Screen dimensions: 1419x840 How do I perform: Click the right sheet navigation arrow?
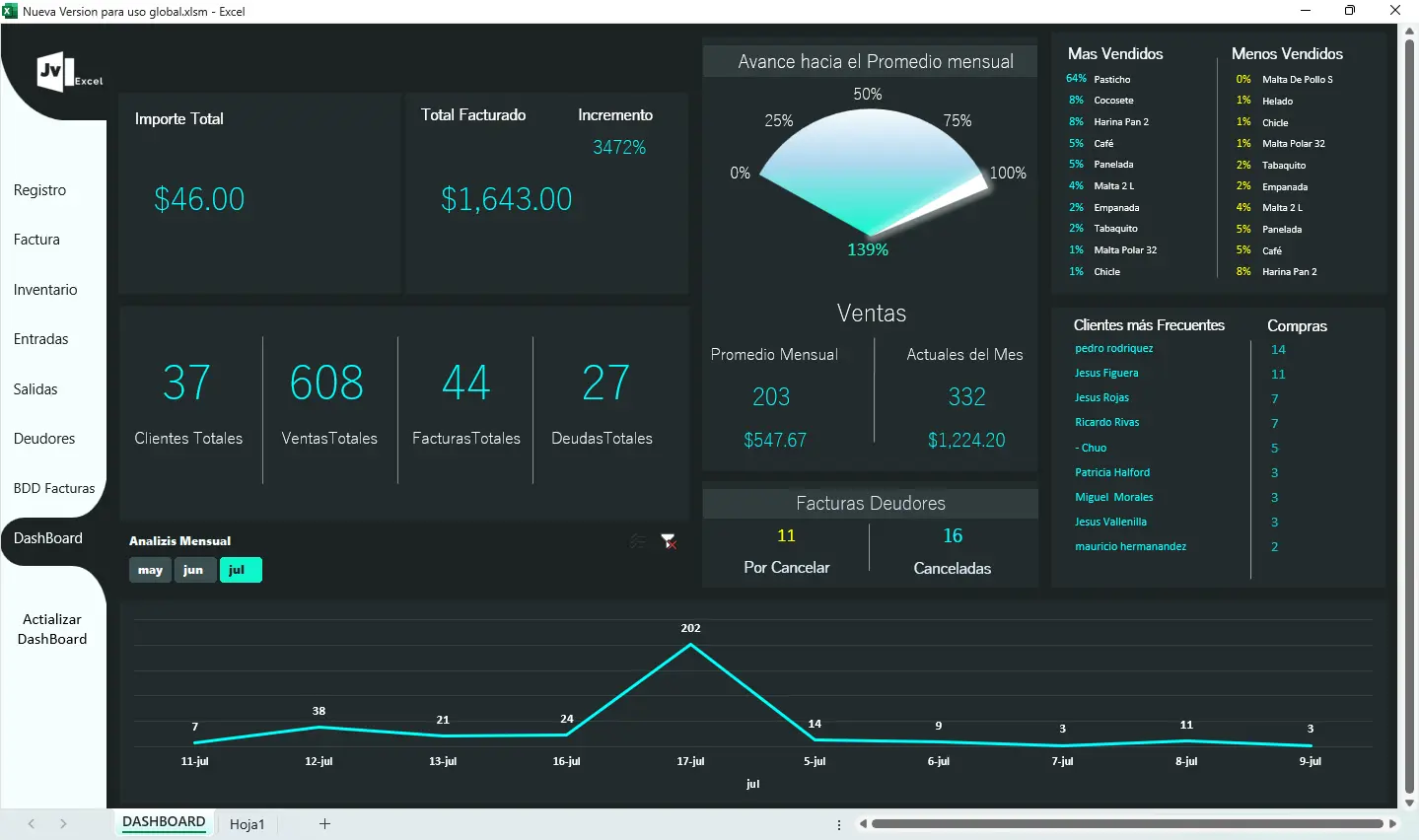point(62,824)
